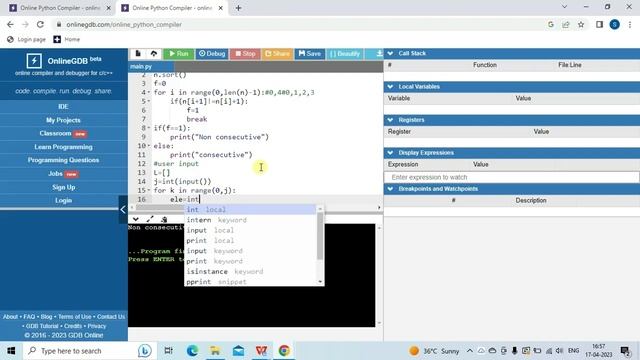
Task: Reload the page with the refresh icon
Action: pyautogui.click(x=40, y=24)
